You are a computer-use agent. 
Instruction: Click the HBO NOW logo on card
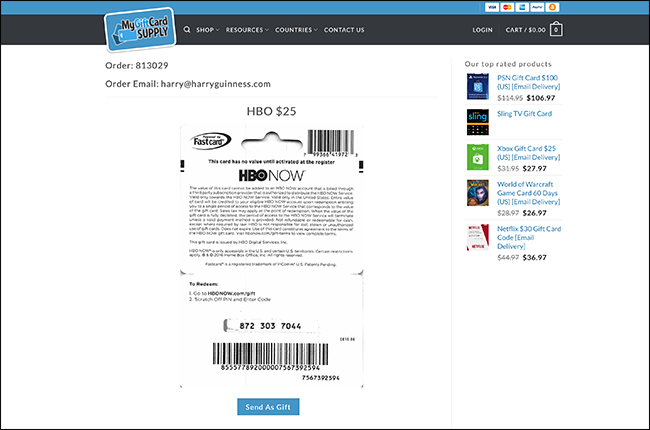272,175
